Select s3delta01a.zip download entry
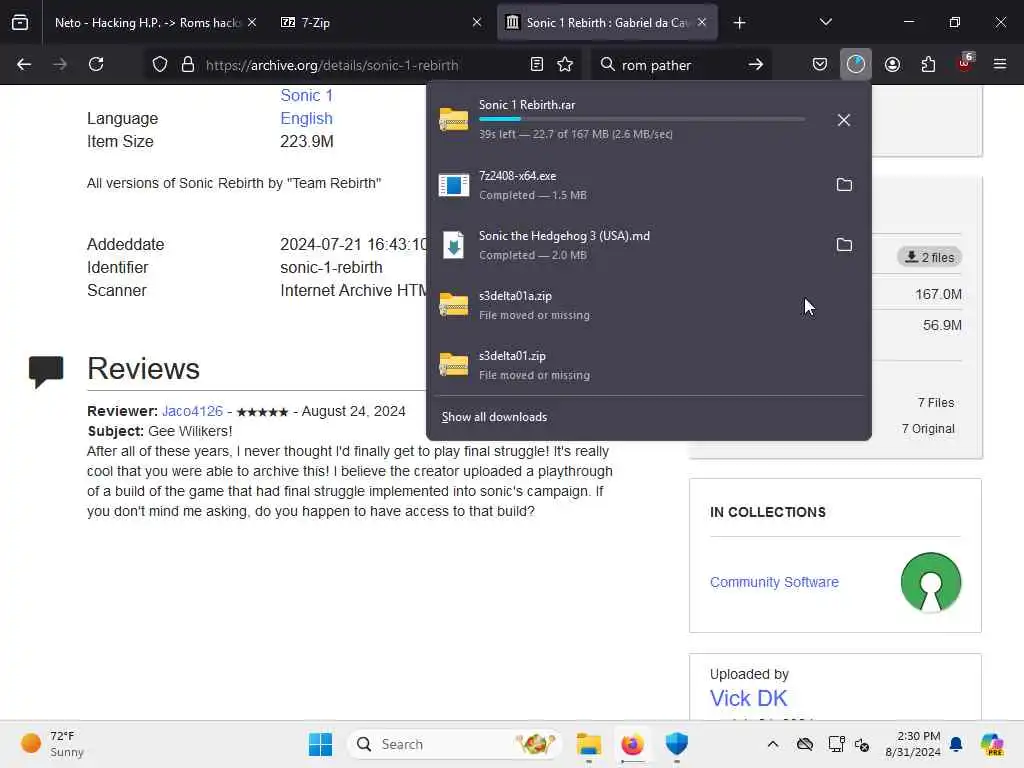This screenshot has width=1024, height=768. (648, 305)
